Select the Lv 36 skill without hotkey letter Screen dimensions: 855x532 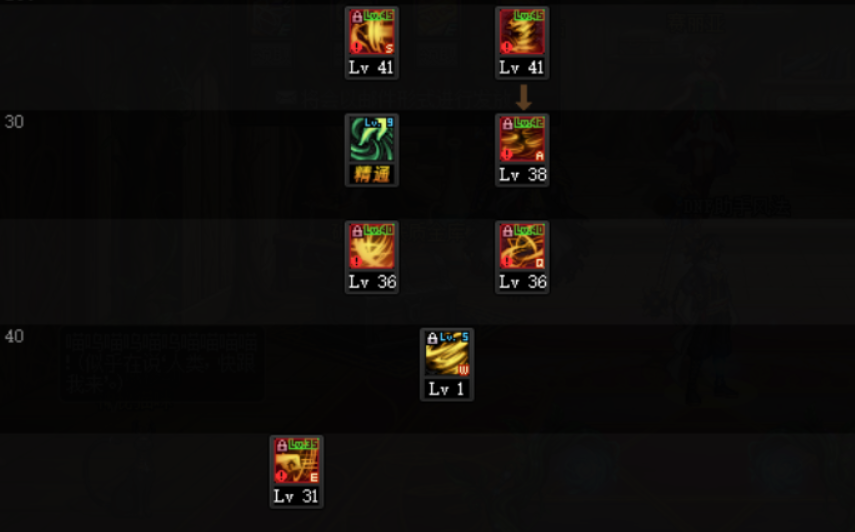[x=372, y=257]
